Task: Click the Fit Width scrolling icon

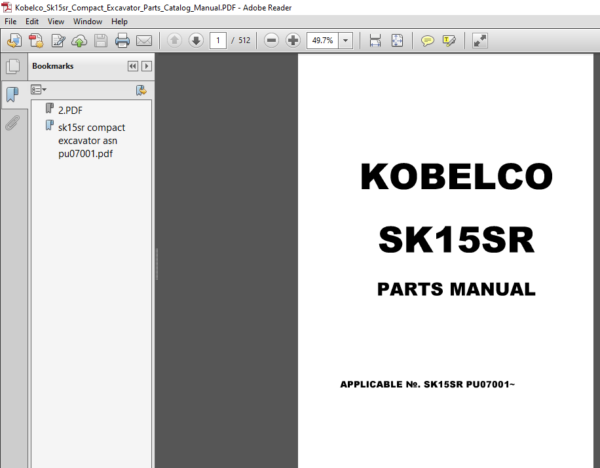Action: click(x=375, y=40)
